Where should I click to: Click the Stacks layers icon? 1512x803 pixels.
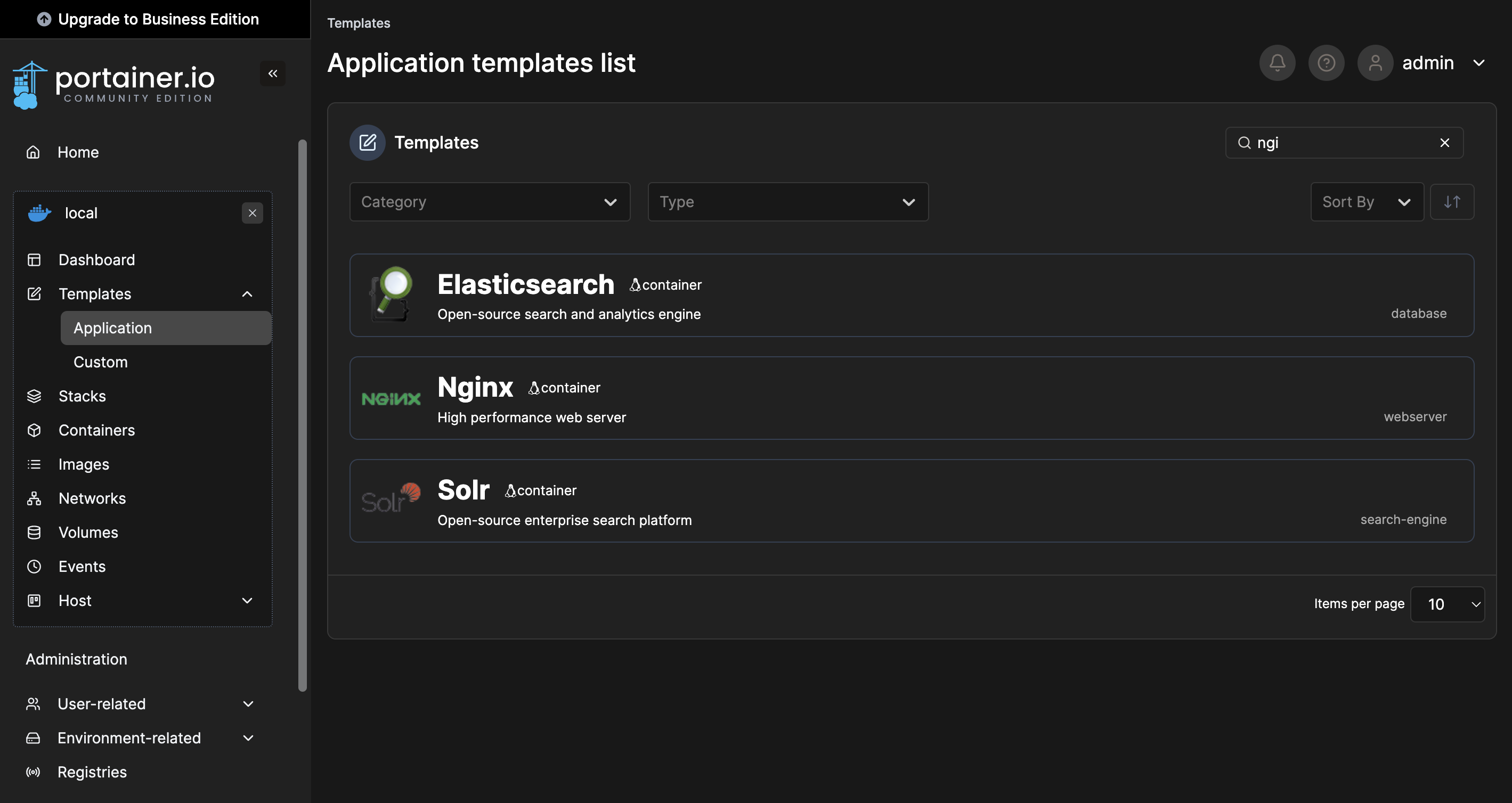click(34, 396)
